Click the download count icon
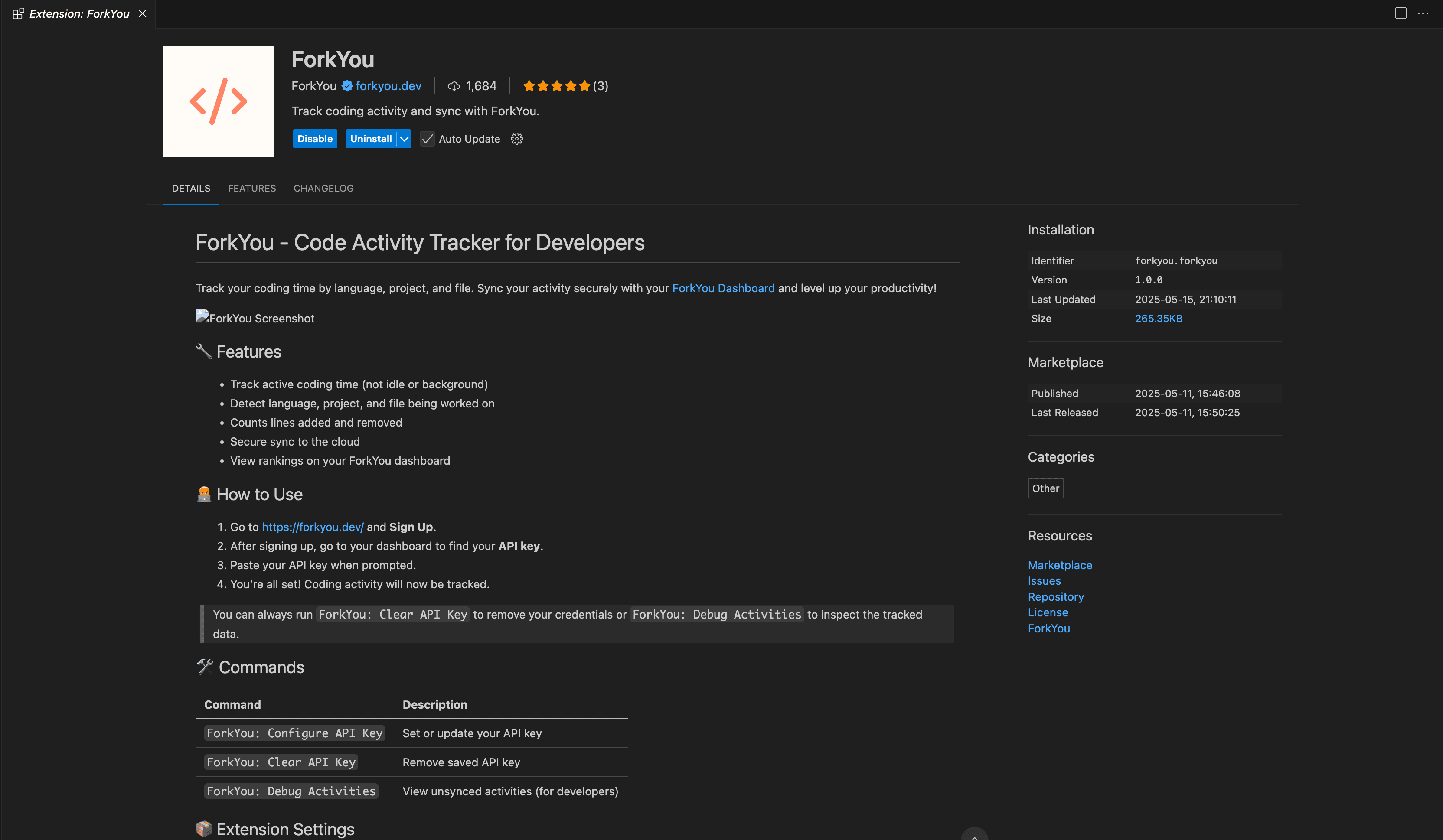This screenshot has height=840, width=1443. (x=453, y=85)
